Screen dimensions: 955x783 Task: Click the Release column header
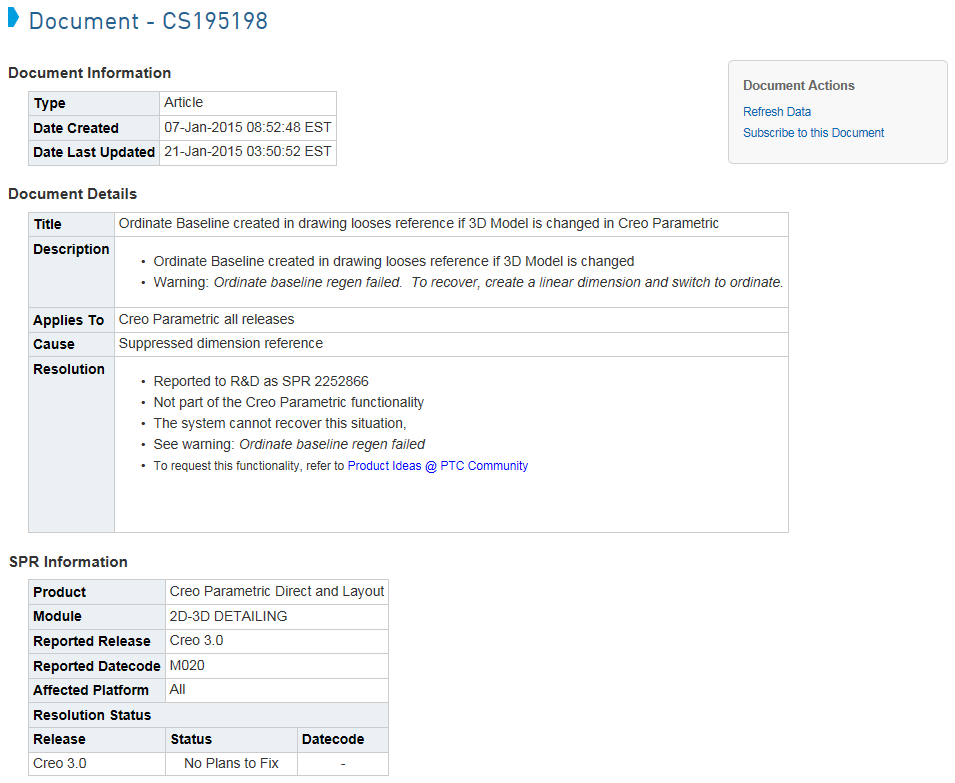[x=59, y=739]
